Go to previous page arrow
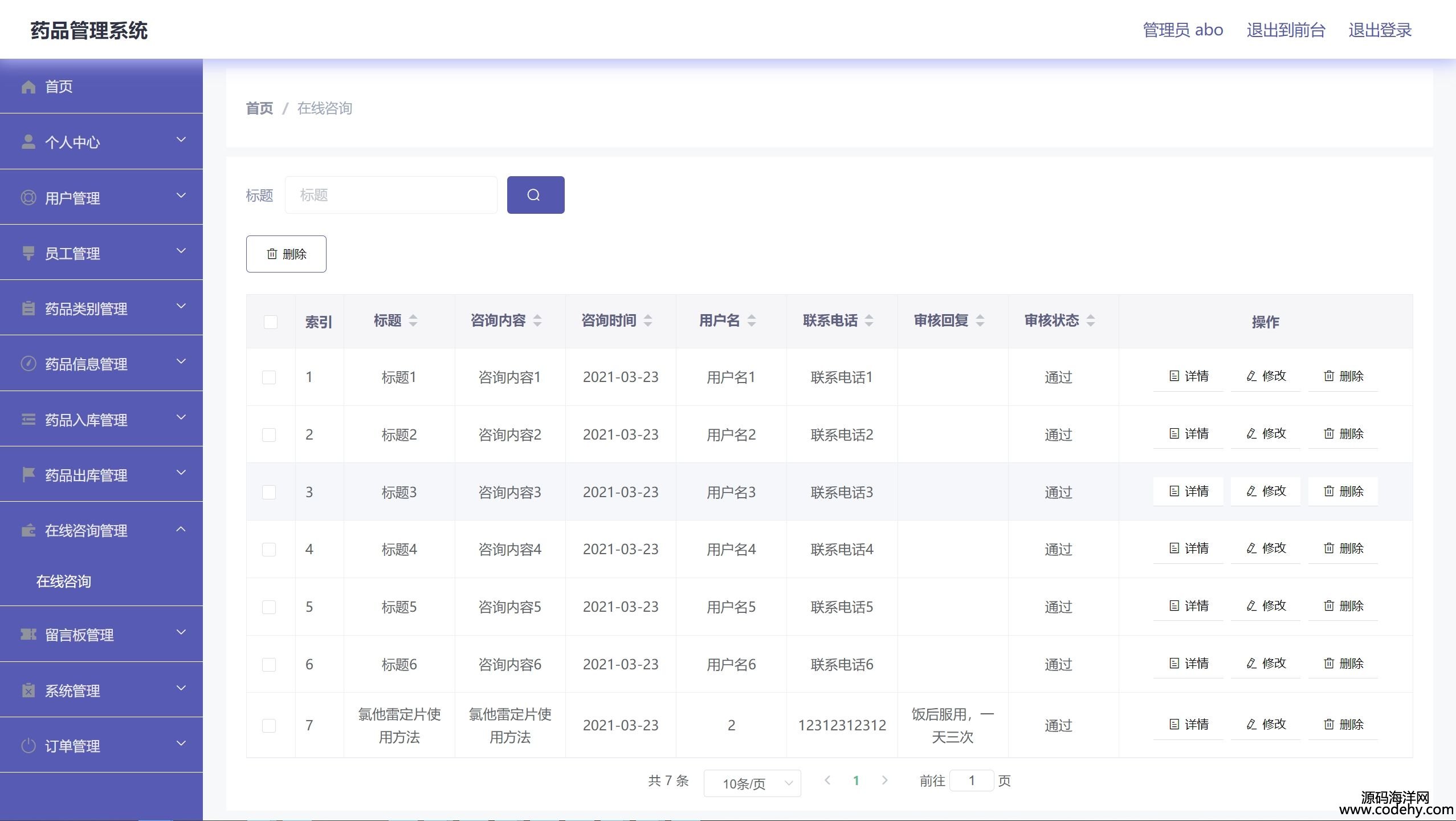Screen dimensions: 1456x821 coord(827,781)
